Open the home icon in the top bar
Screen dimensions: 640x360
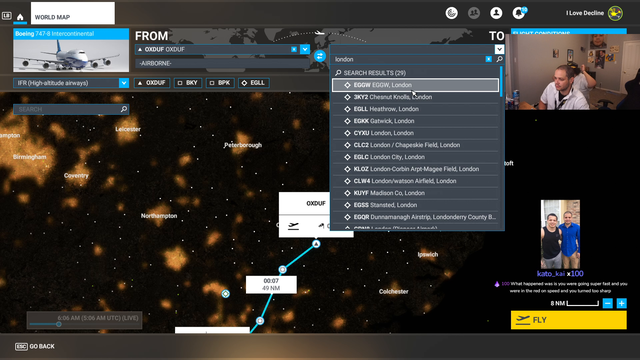pos(20,17)
